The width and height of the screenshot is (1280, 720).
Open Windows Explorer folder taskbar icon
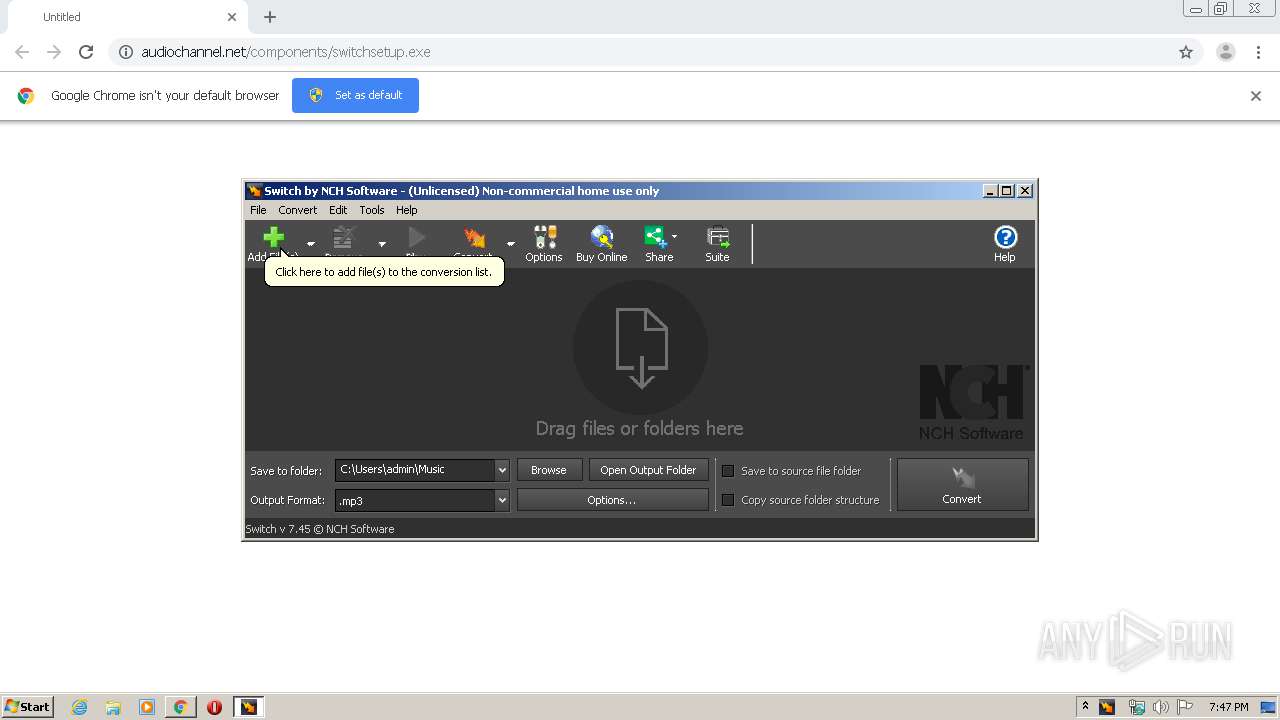113,707
